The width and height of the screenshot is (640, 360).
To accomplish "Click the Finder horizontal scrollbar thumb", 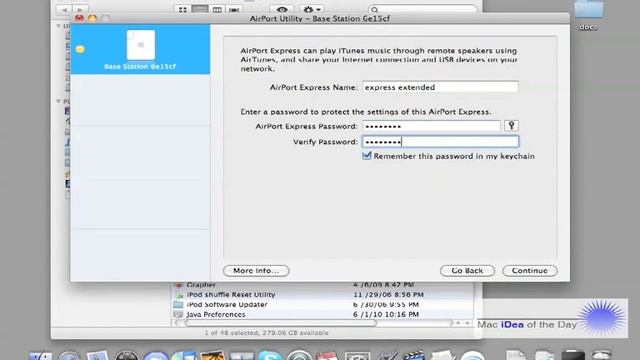I will pyautogui.click(x=281, y=323).
